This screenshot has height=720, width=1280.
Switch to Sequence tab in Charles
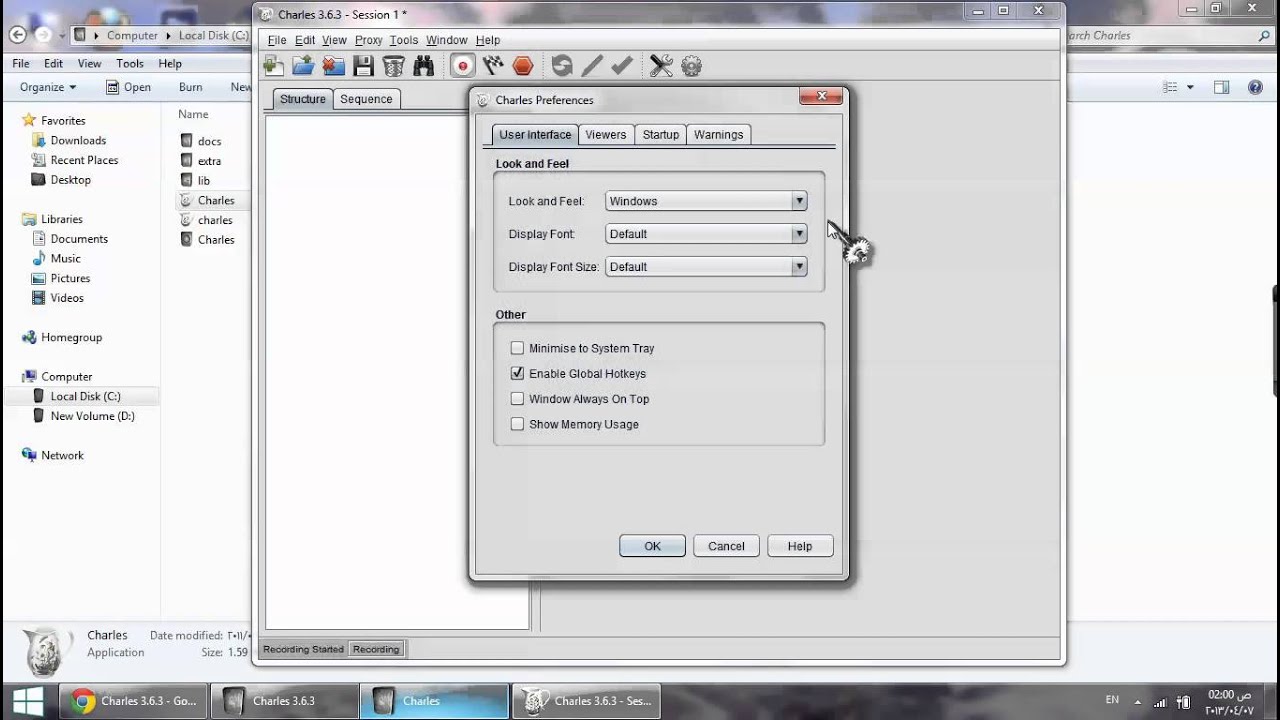366,99
